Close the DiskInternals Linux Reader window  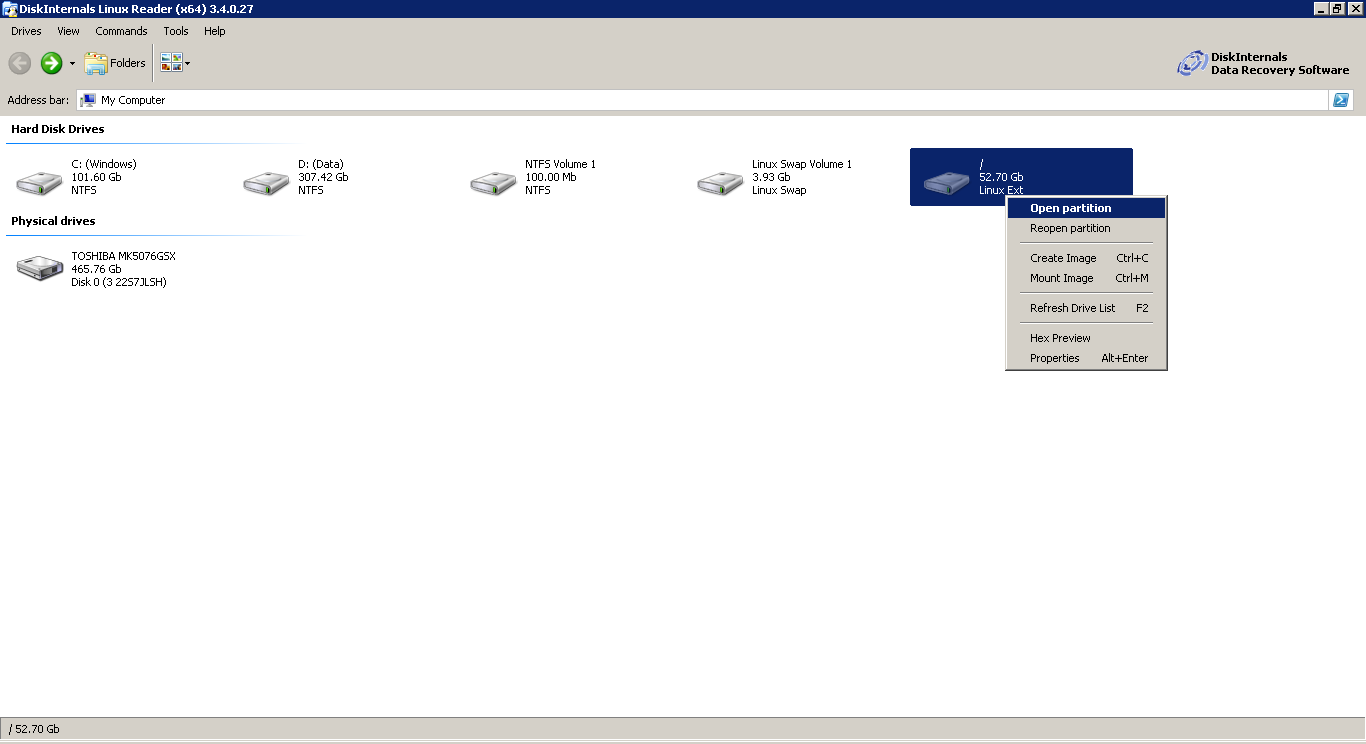[x=1354, y=8]
